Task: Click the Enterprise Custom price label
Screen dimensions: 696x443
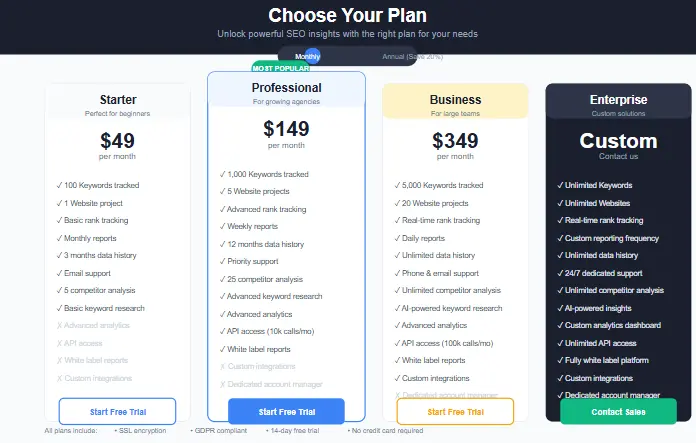Action: (618, 141)
